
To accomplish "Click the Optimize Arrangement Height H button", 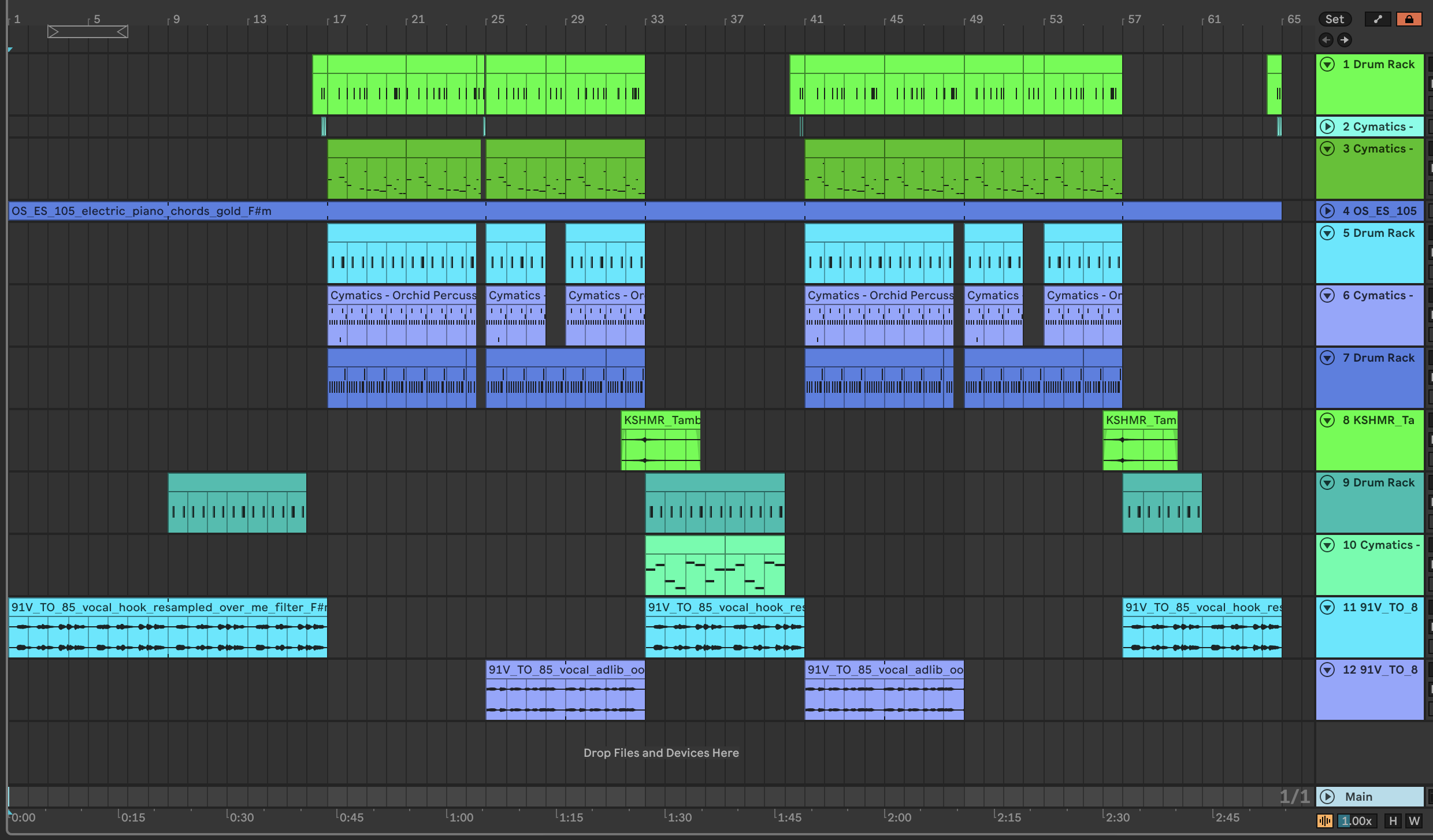I will 1393,820.
